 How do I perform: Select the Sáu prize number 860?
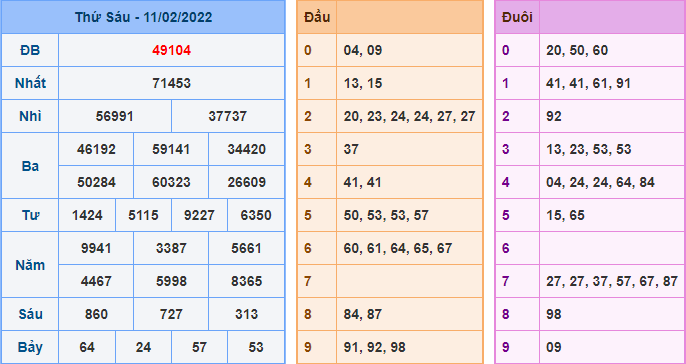pos(96,314)
